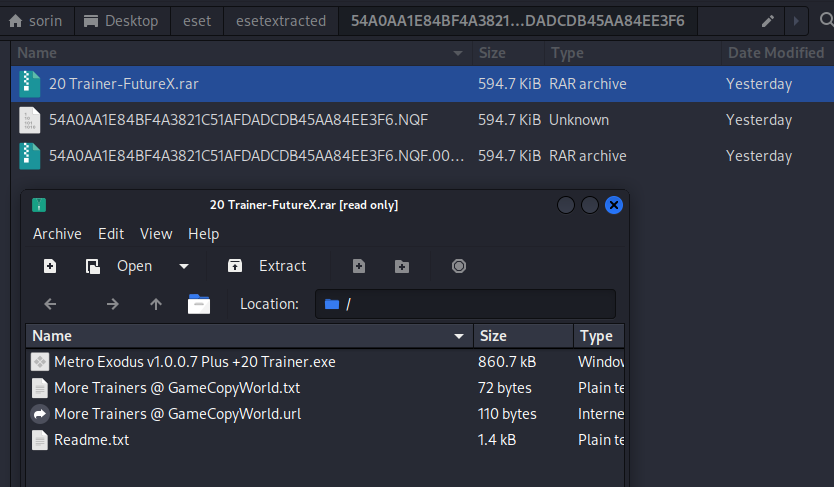Click the Open archive button
This screenshot has width=834, height=487.
120,266
